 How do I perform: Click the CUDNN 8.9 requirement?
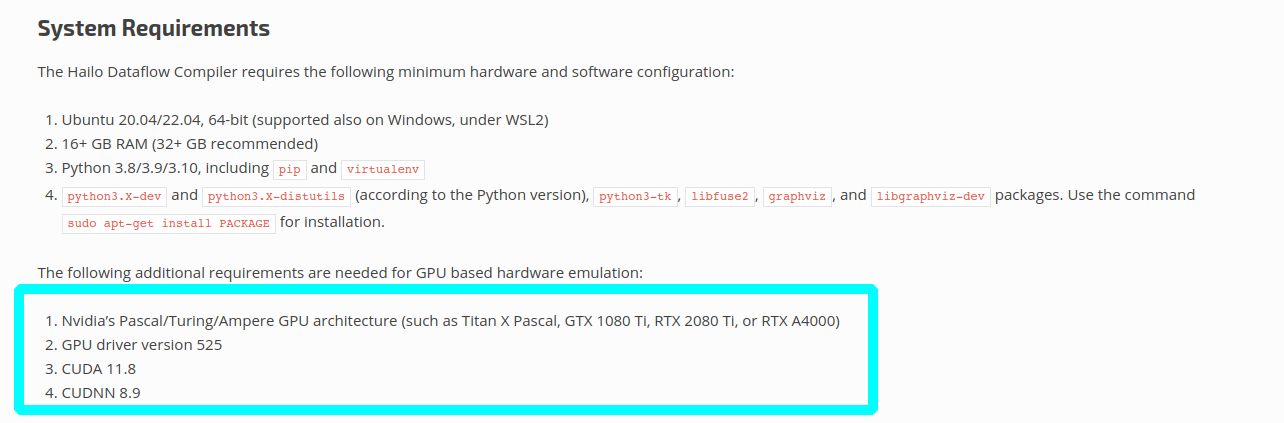coord(101,393)
